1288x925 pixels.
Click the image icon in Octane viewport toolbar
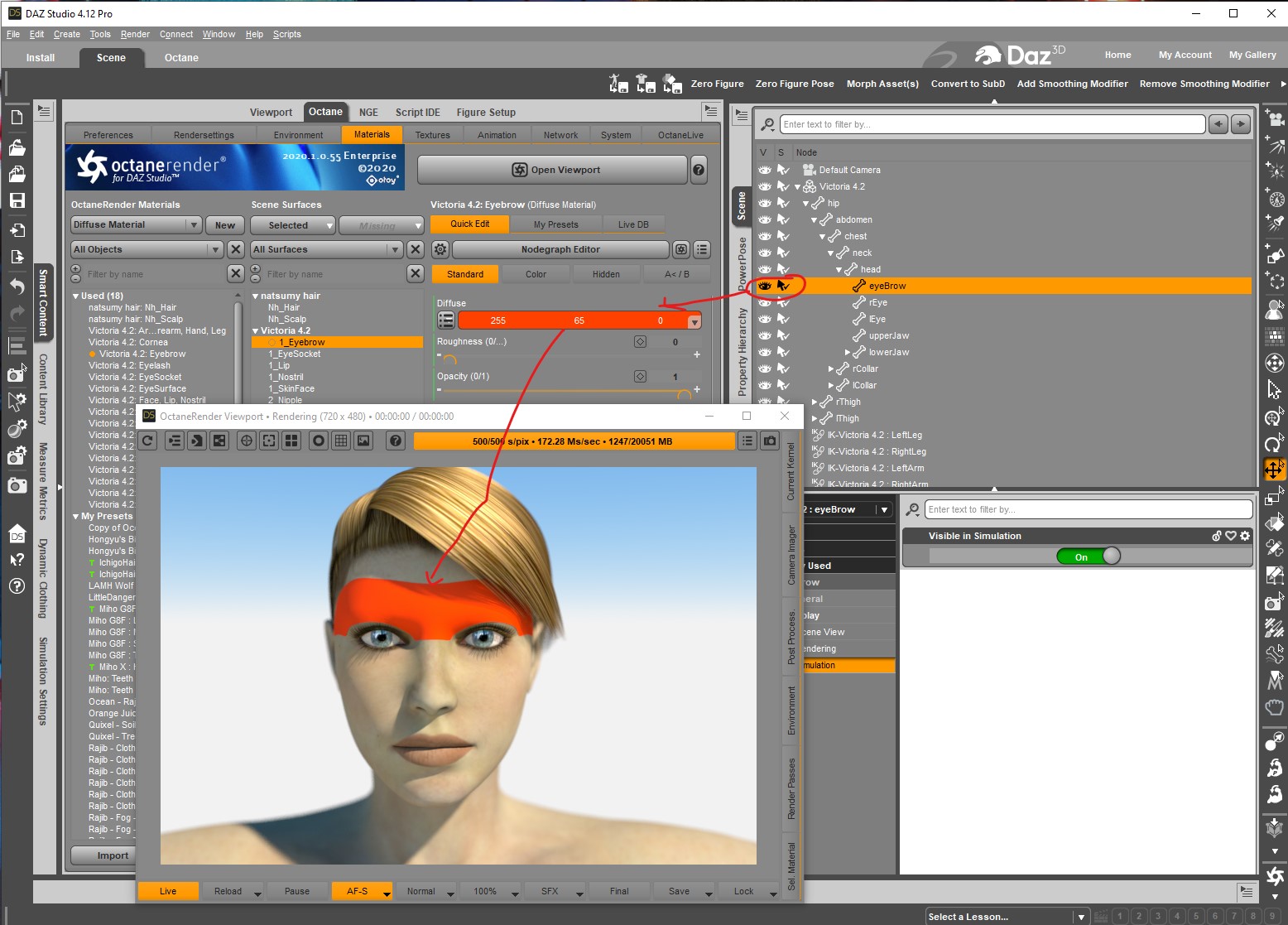point(363,441)
